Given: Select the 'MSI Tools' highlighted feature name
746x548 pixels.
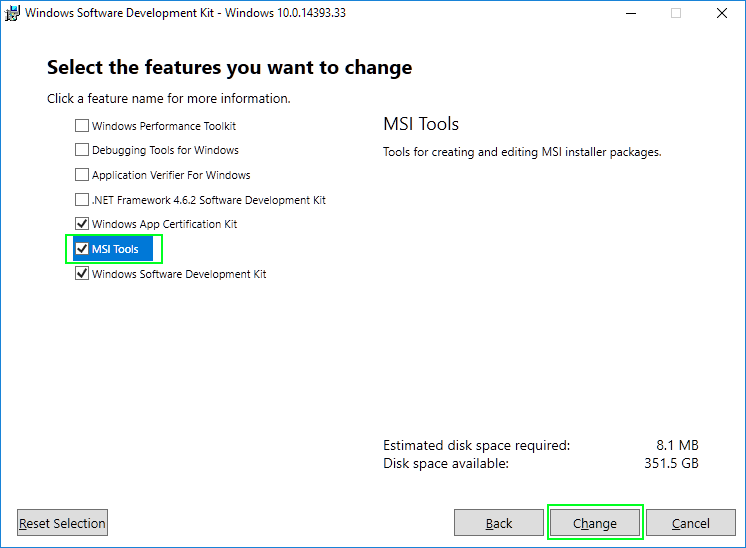Looking at the screenshot, I should (115, 249).
